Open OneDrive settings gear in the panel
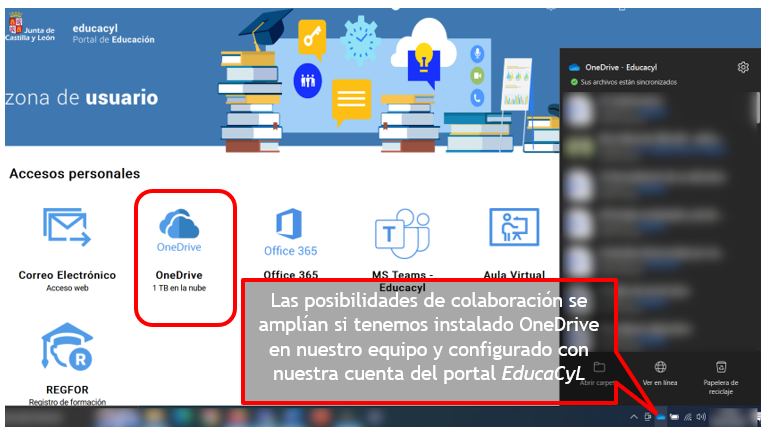Screen dimensions: 764x430 743,67
